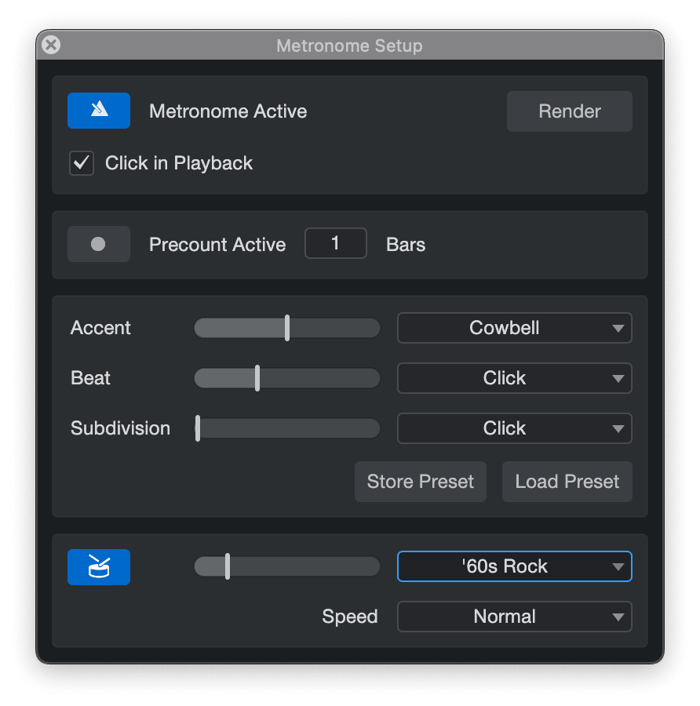Close the Metronome Setup window
Screen dimensions: 700x706
51,45
